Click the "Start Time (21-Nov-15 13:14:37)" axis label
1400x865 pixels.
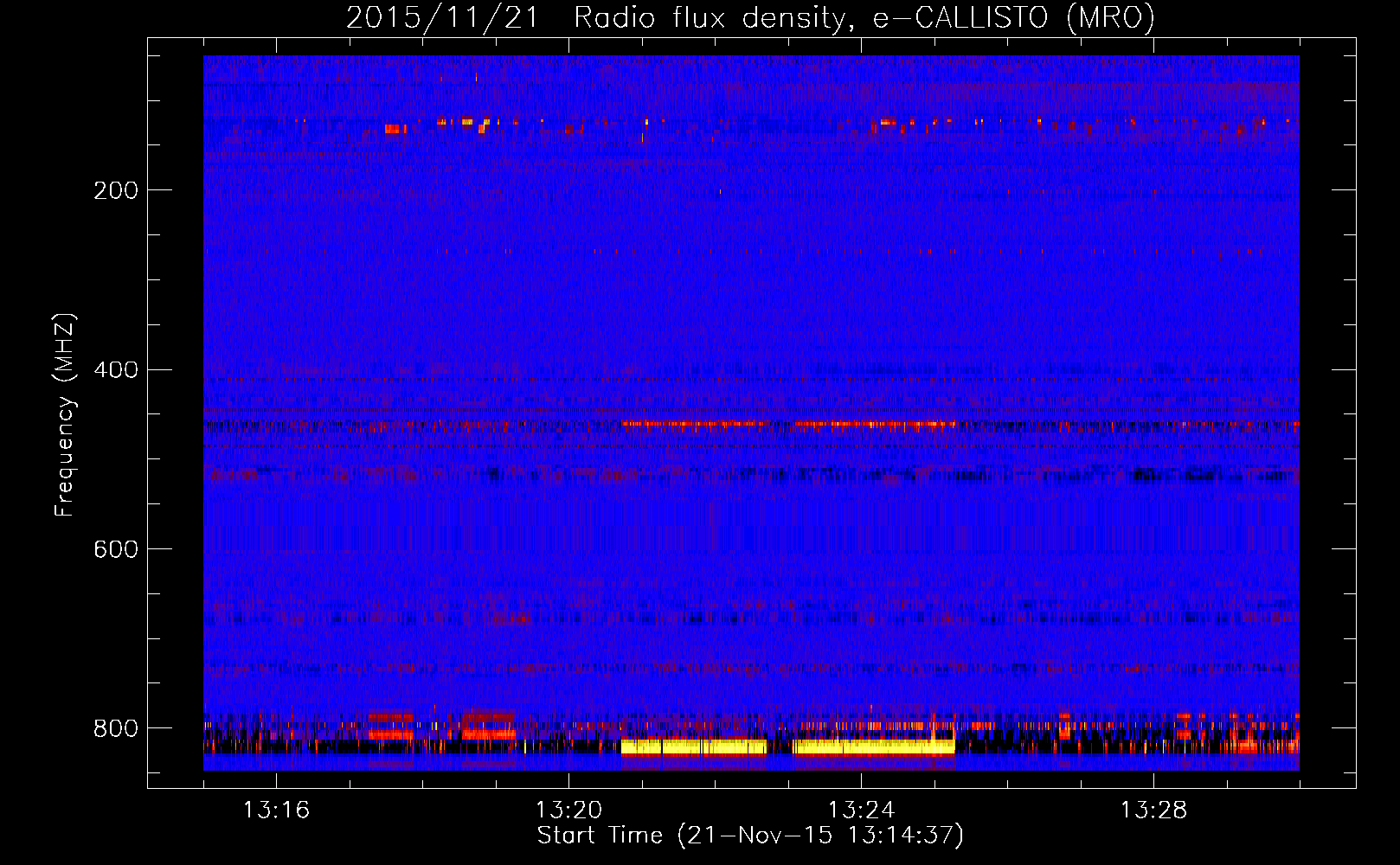click(x=750, y=836)
